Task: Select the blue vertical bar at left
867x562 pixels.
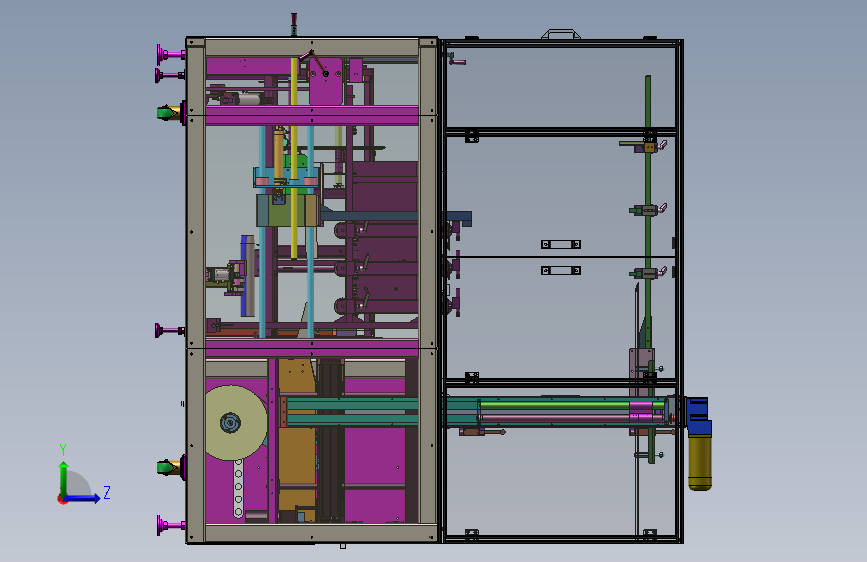Action: pyautogui.click(x=243, y=275)
